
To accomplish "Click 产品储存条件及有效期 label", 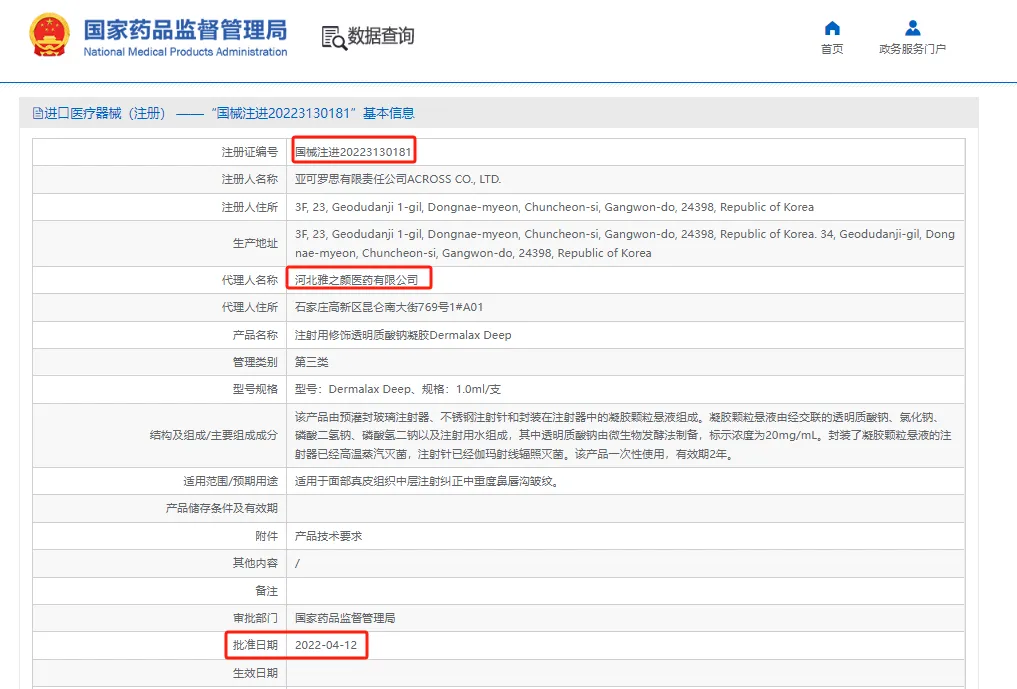I will [222, 508].
